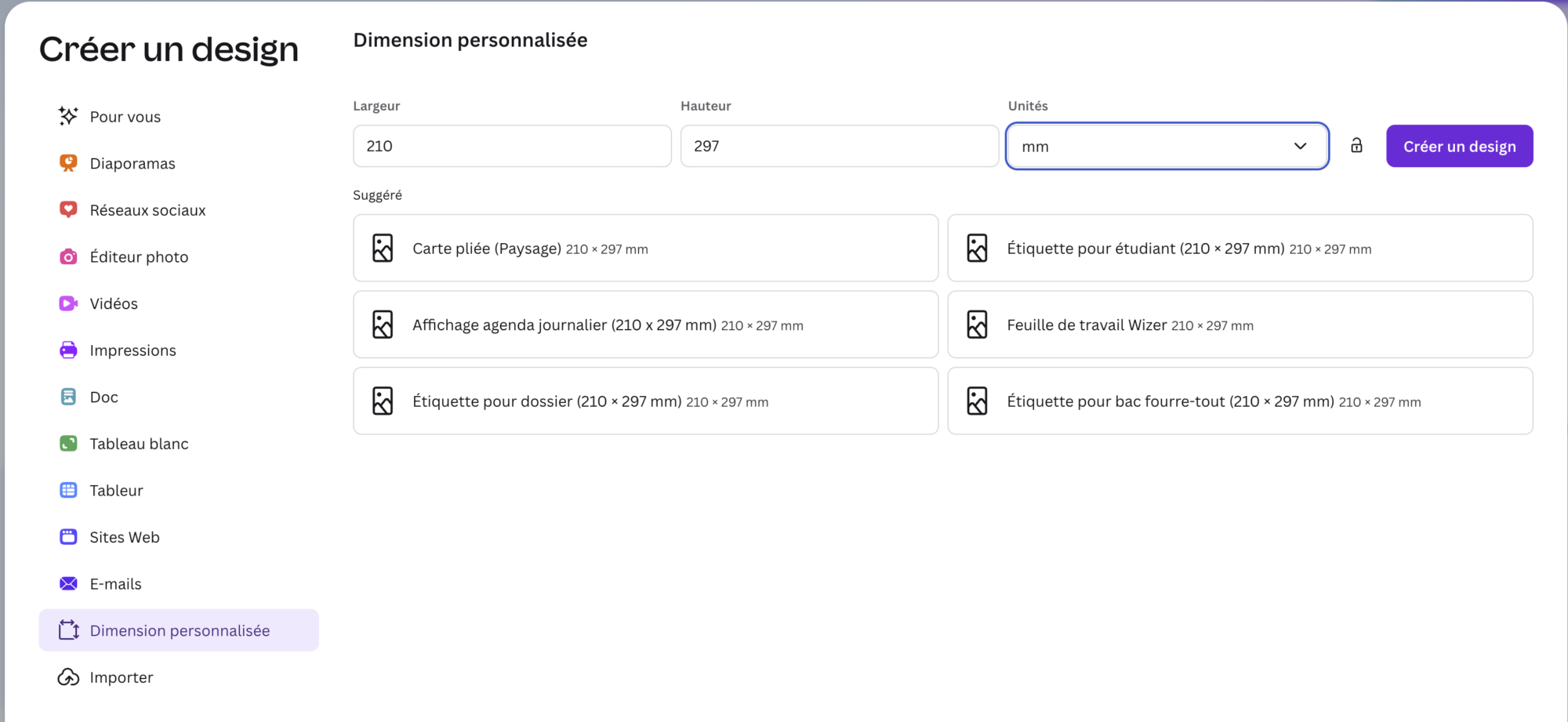This screenshot has height=722, width=1568.
Task: Click the chevron arrow in units selector
Action: [x=1300, y=147]
